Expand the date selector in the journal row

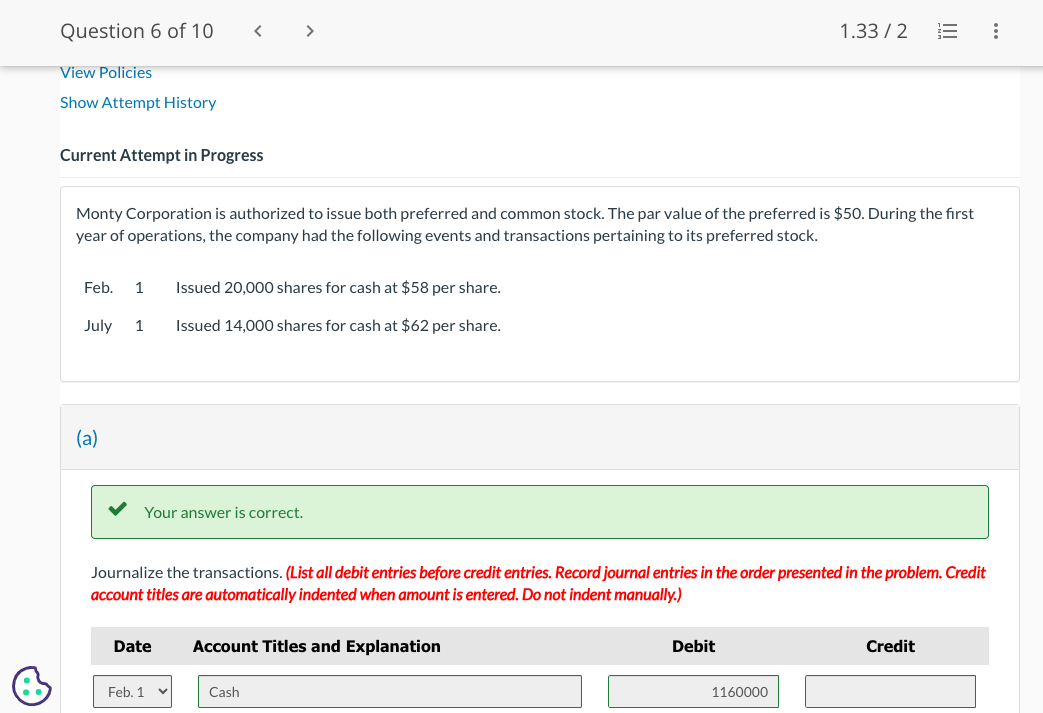(132, 690)
